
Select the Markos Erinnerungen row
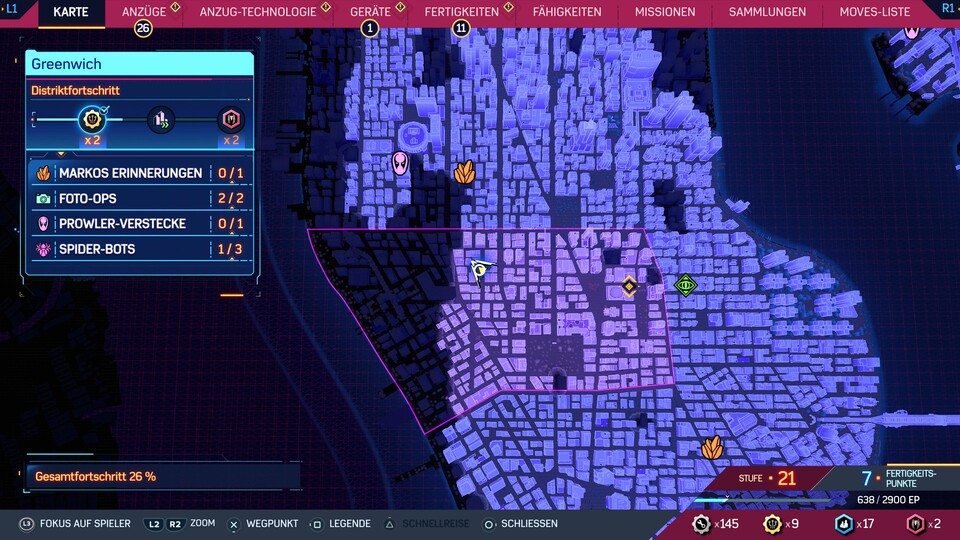[141, 173]
